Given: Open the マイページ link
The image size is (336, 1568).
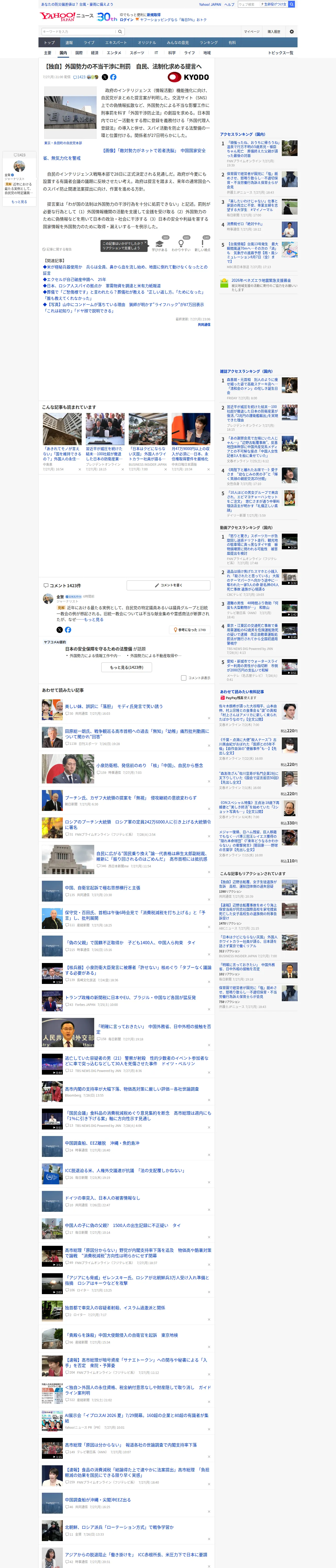Looking at the screenshot, I should coord(251,32).
